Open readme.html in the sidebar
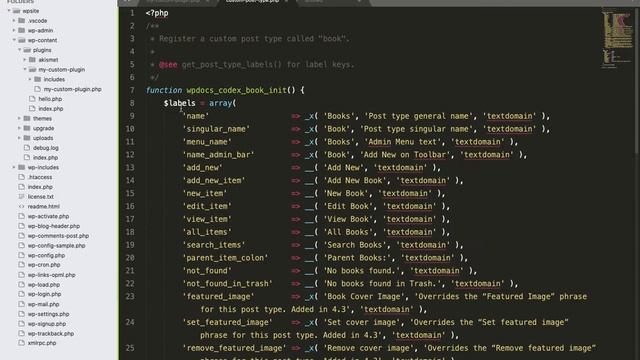Screen dimensions: 640x360 (x=44, y=207)
